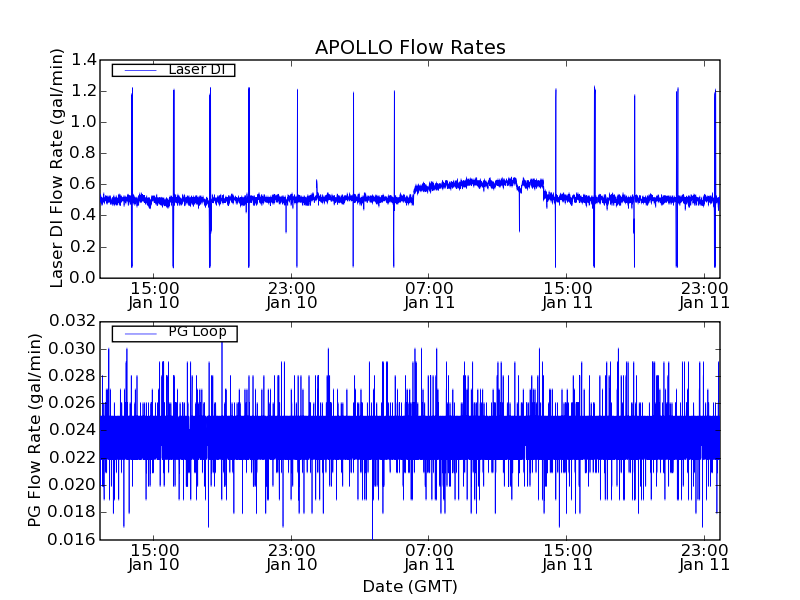Click '07:00 Jan 11' label under top plot
This screenshot has height=600, width=800.
(x=429, y=295)
